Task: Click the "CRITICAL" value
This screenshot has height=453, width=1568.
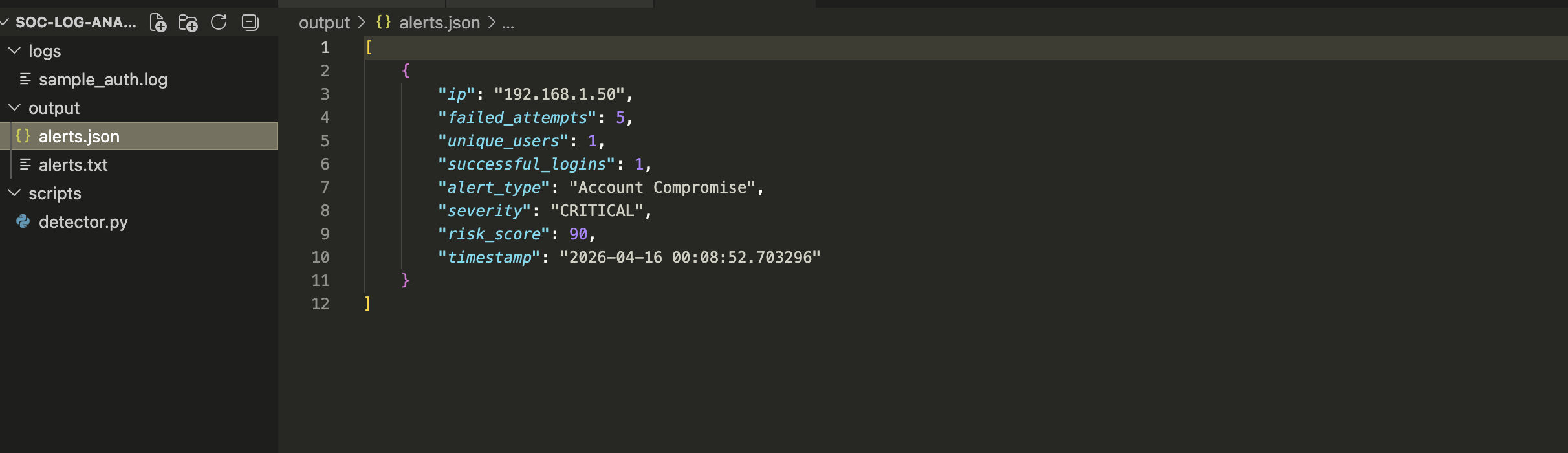Action: [596, 211]
